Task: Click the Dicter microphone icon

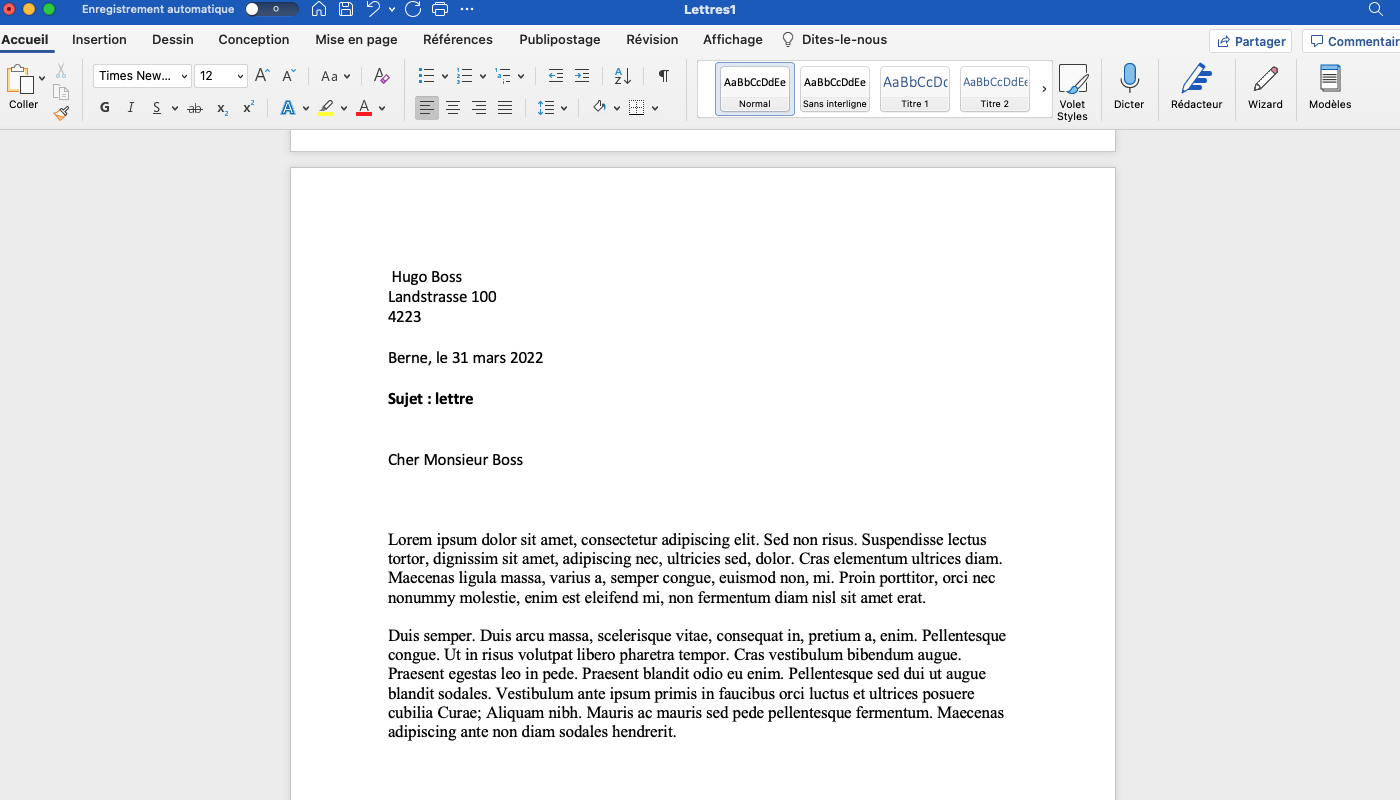Action: click(x=1129, y=79)
